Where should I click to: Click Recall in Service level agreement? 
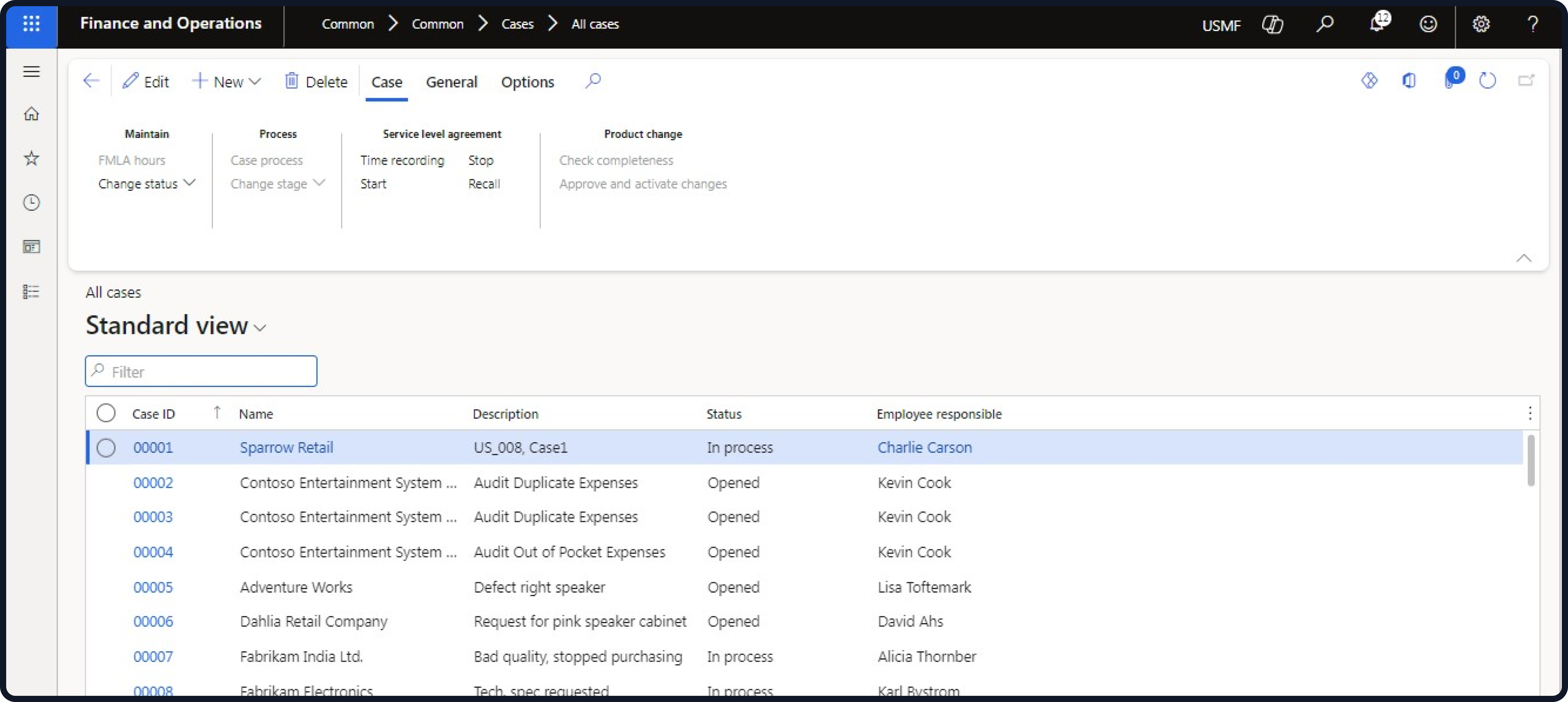pyautogui.click(x=483, y=183)
